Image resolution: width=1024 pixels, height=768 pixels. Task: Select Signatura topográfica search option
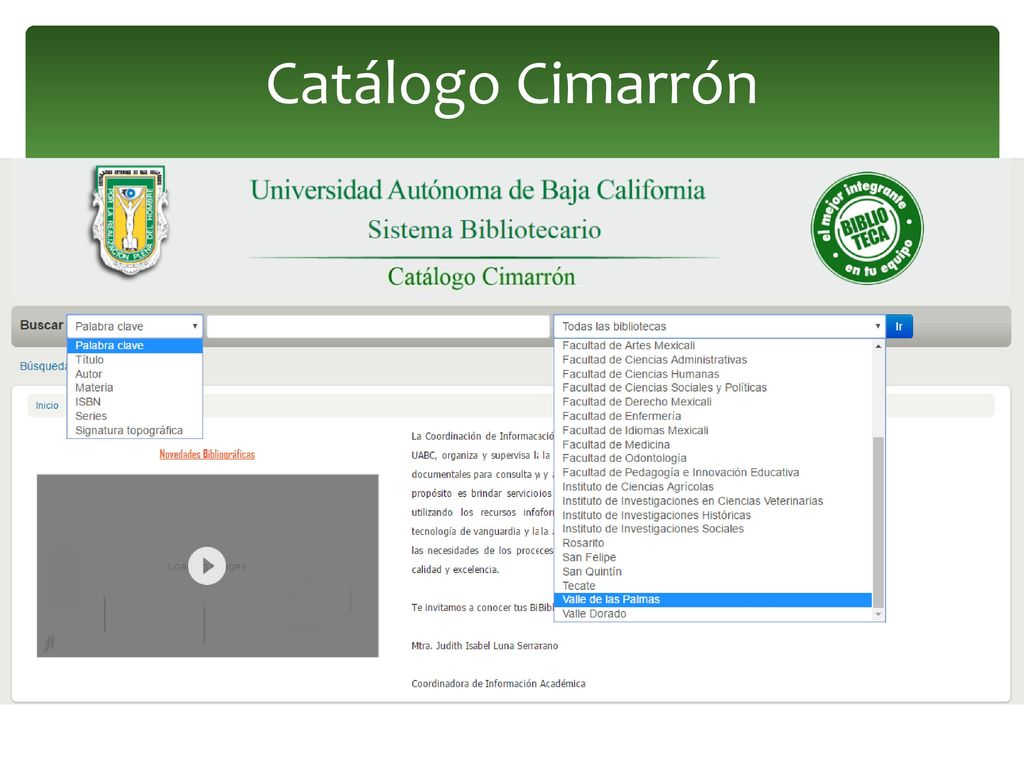135,430
